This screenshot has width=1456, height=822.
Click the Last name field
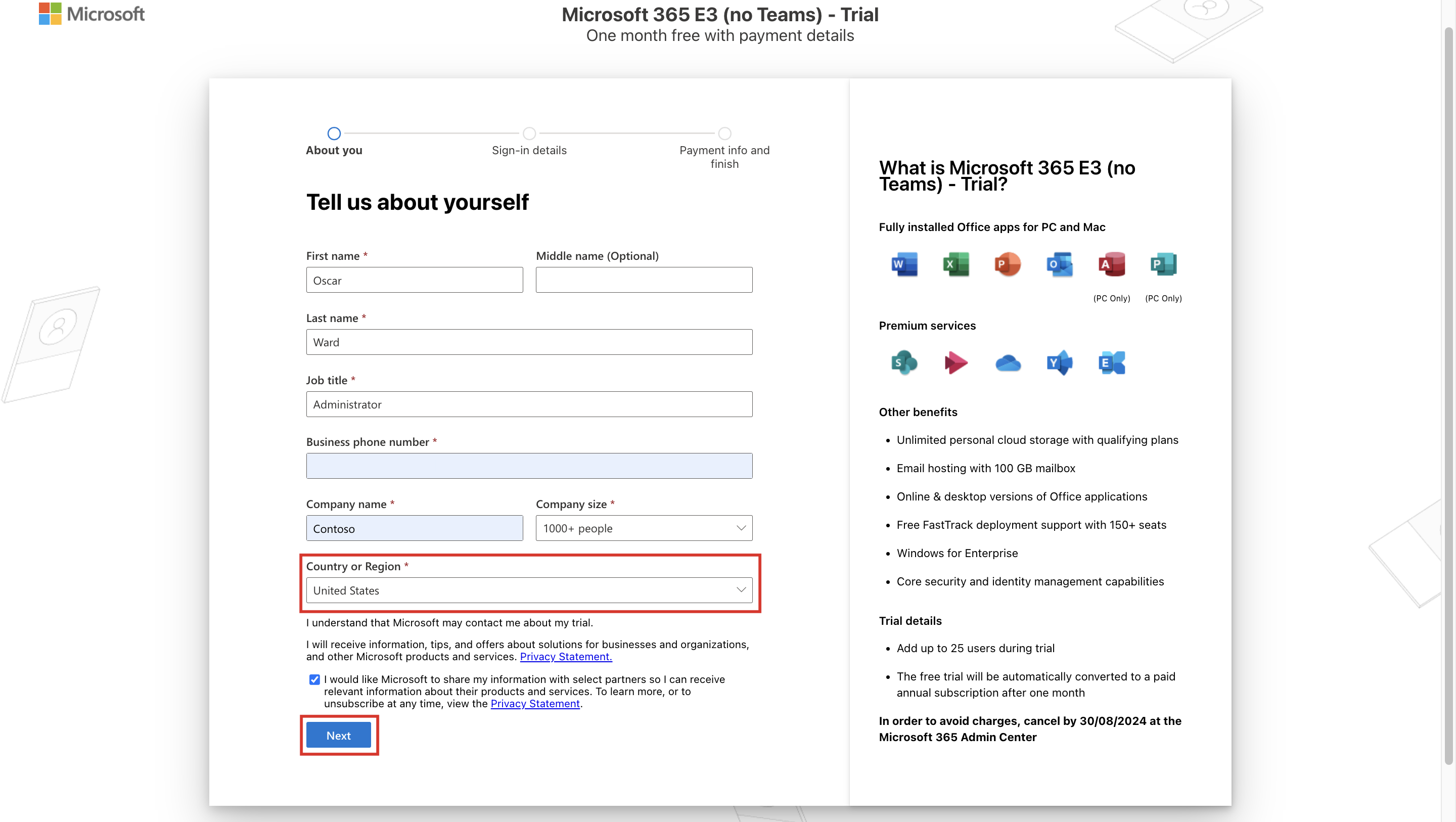coord(529,342)
